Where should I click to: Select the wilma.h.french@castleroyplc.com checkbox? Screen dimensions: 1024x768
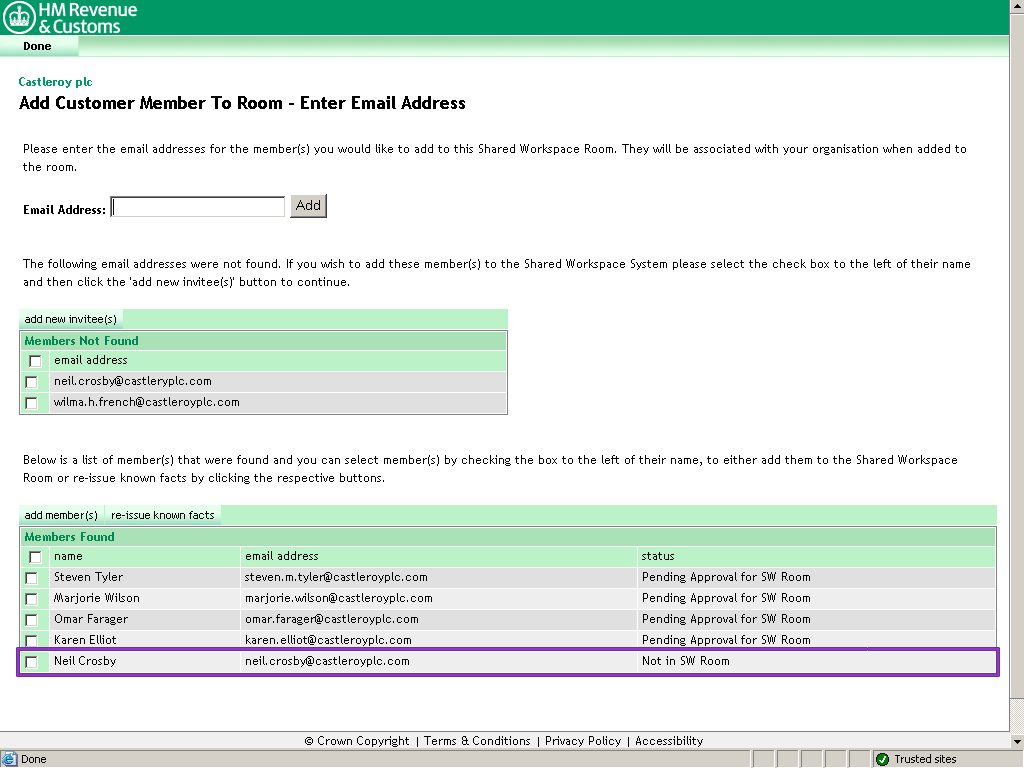pyautogui.click(x=32, y=403)
